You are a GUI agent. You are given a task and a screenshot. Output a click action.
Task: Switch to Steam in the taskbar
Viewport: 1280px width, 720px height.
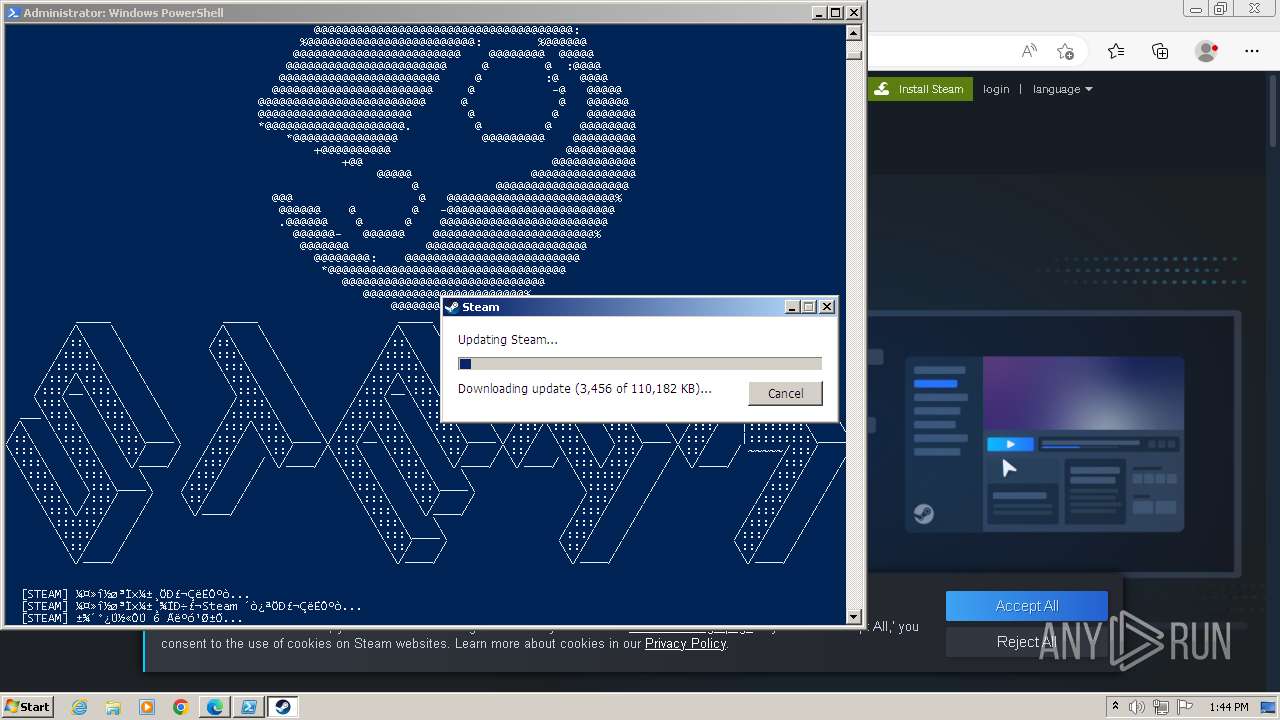tap(283, 707)
